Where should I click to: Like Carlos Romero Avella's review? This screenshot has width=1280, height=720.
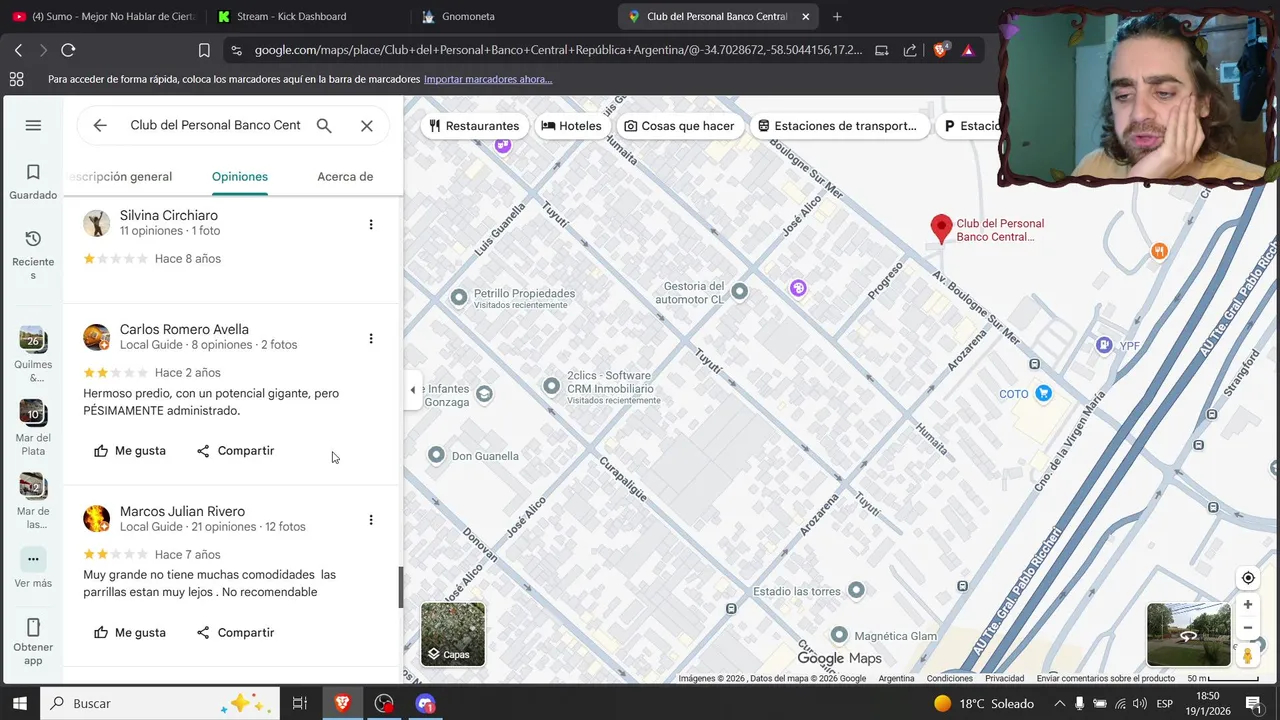tap(130, 451)
